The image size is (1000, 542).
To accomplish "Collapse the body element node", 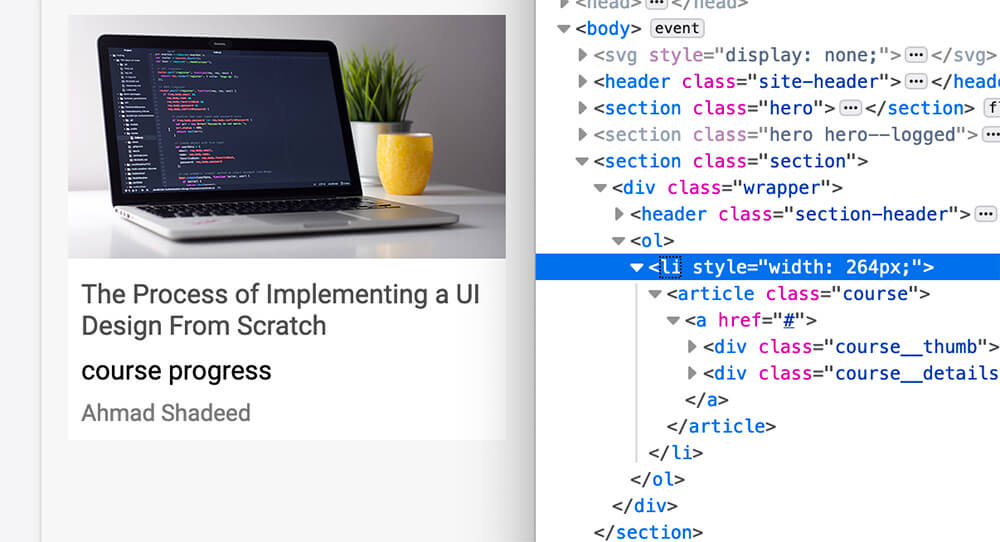I will point(564,29).
